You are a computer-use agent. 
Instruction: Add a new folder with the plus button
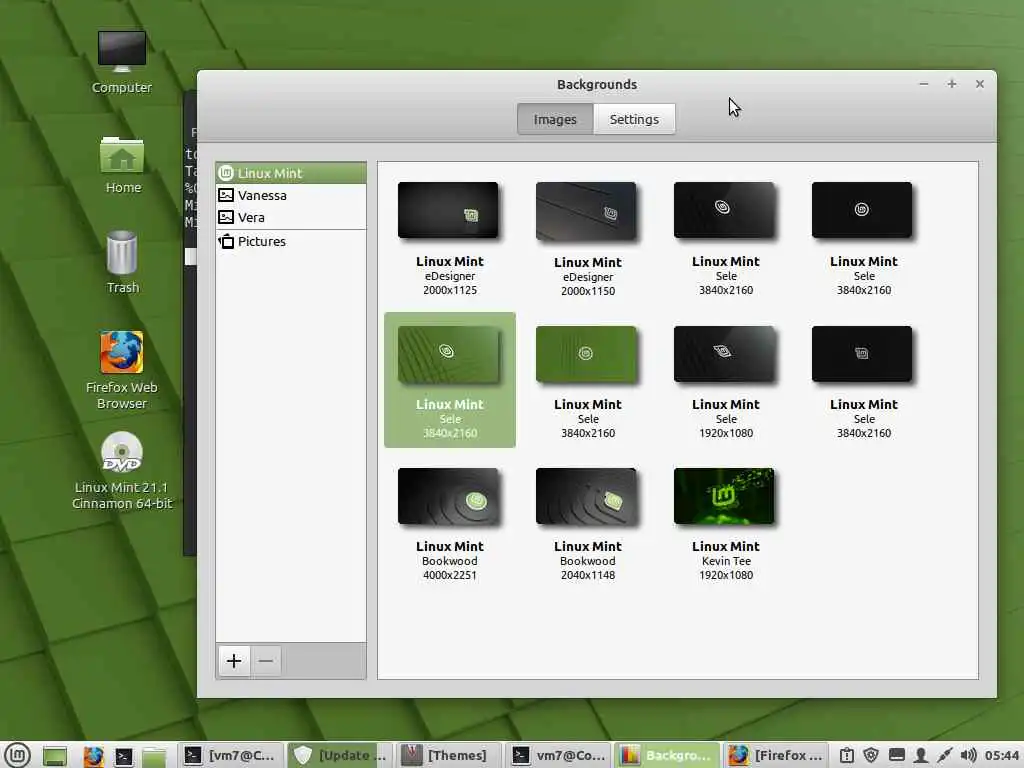tap(234, 661)
